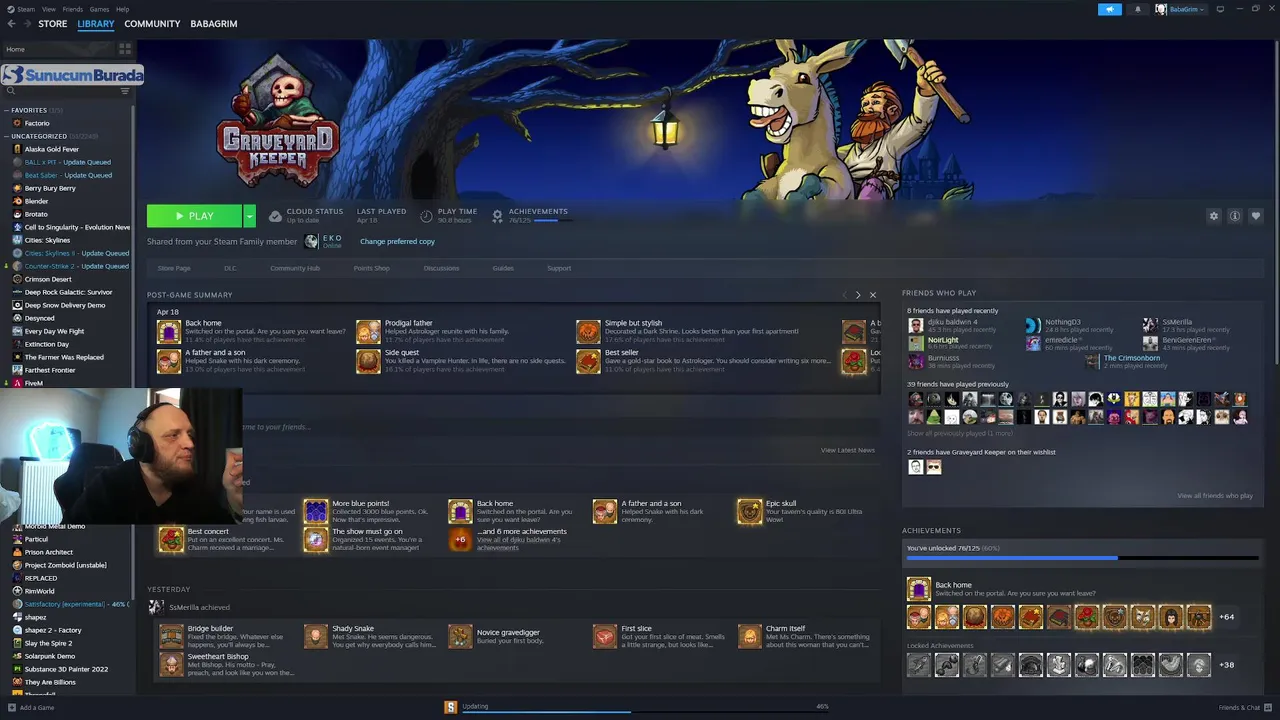This screenshot has height=720, width=1280.
Task: Open the Guides tab
Action: [503, 268]
